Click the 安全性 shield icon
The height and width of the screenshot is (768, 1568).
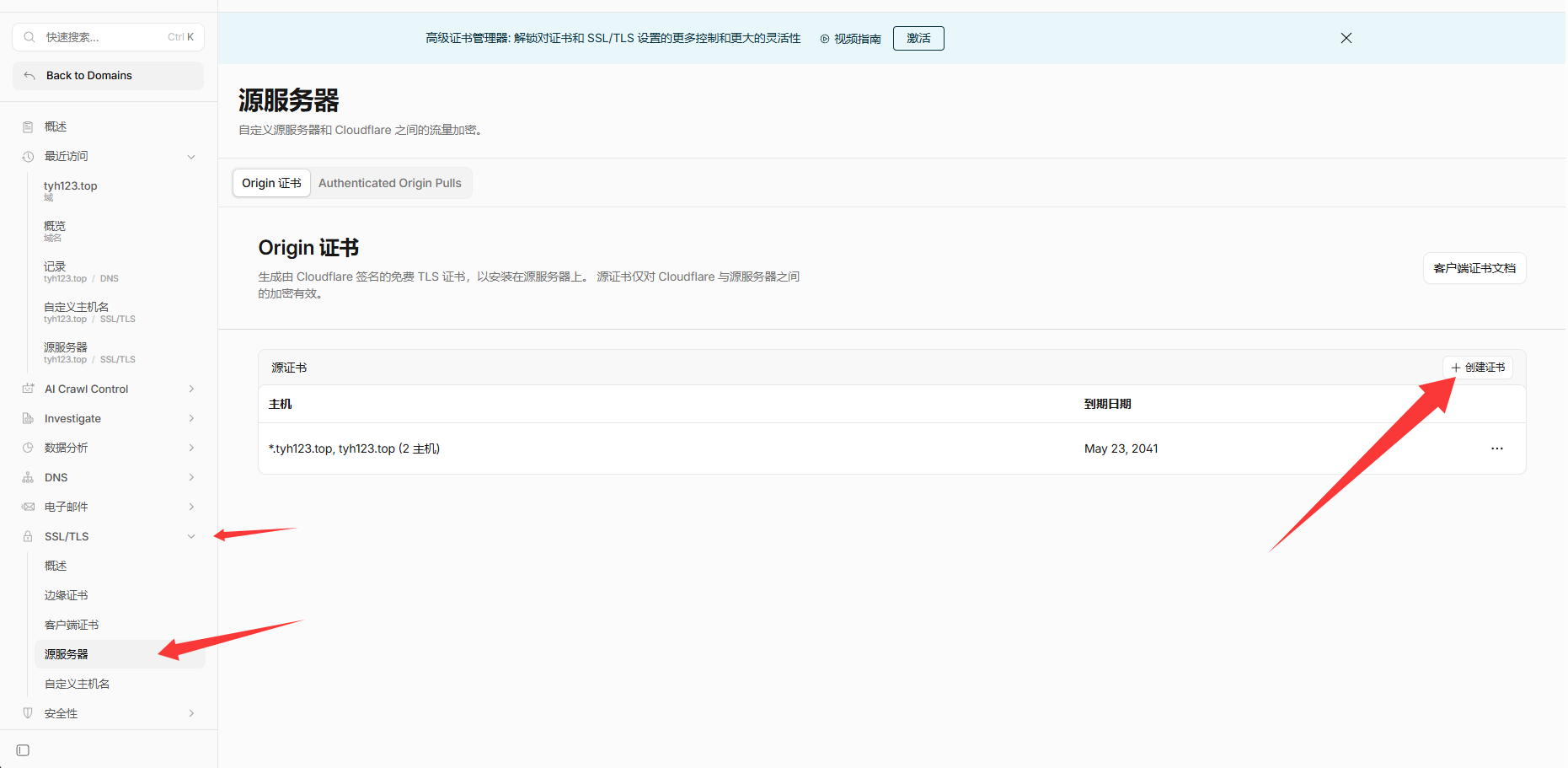pos(28,713)
